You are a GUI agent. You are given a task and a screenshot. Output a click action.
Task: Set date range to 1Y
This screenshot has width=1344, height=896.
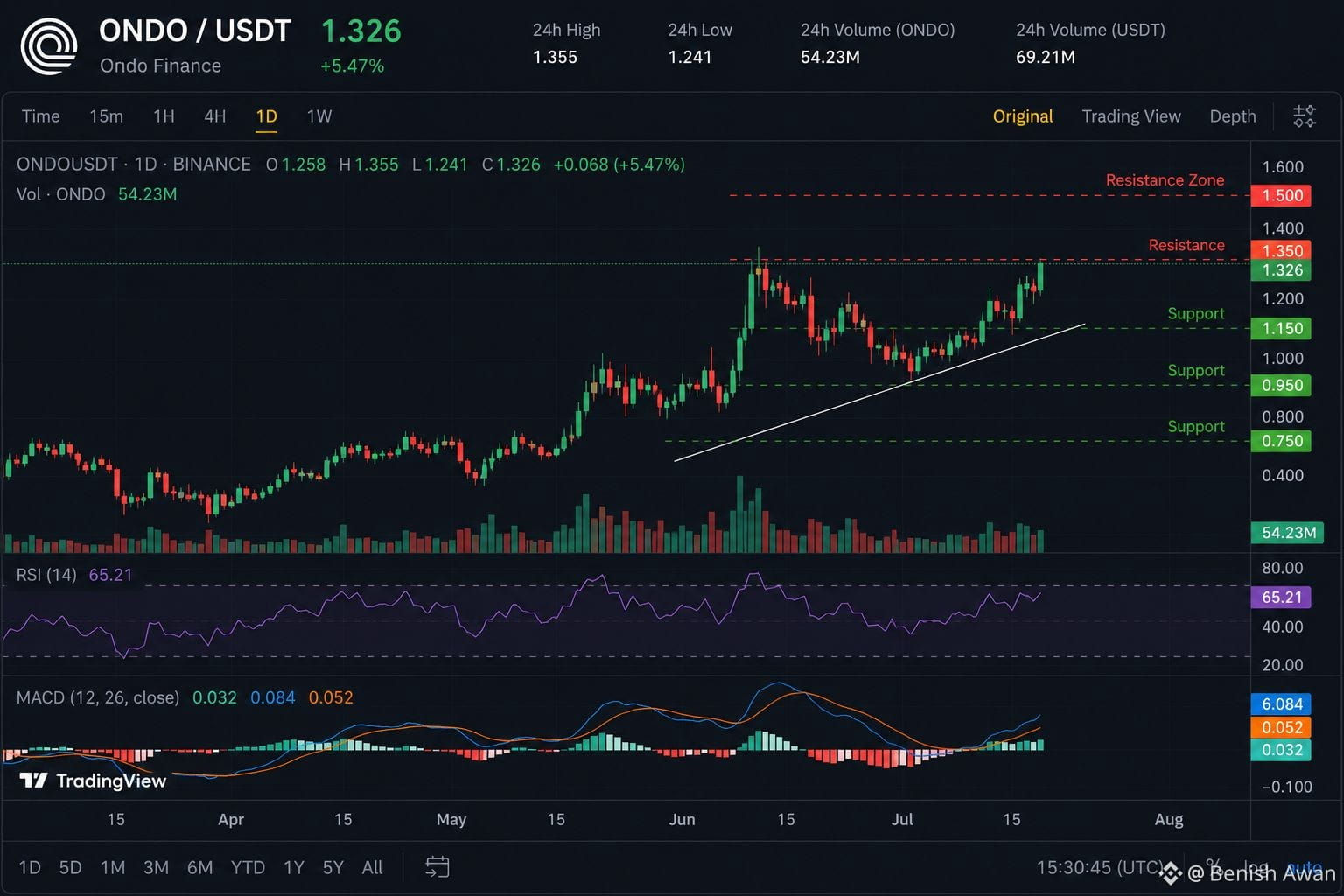coord(294,867)
